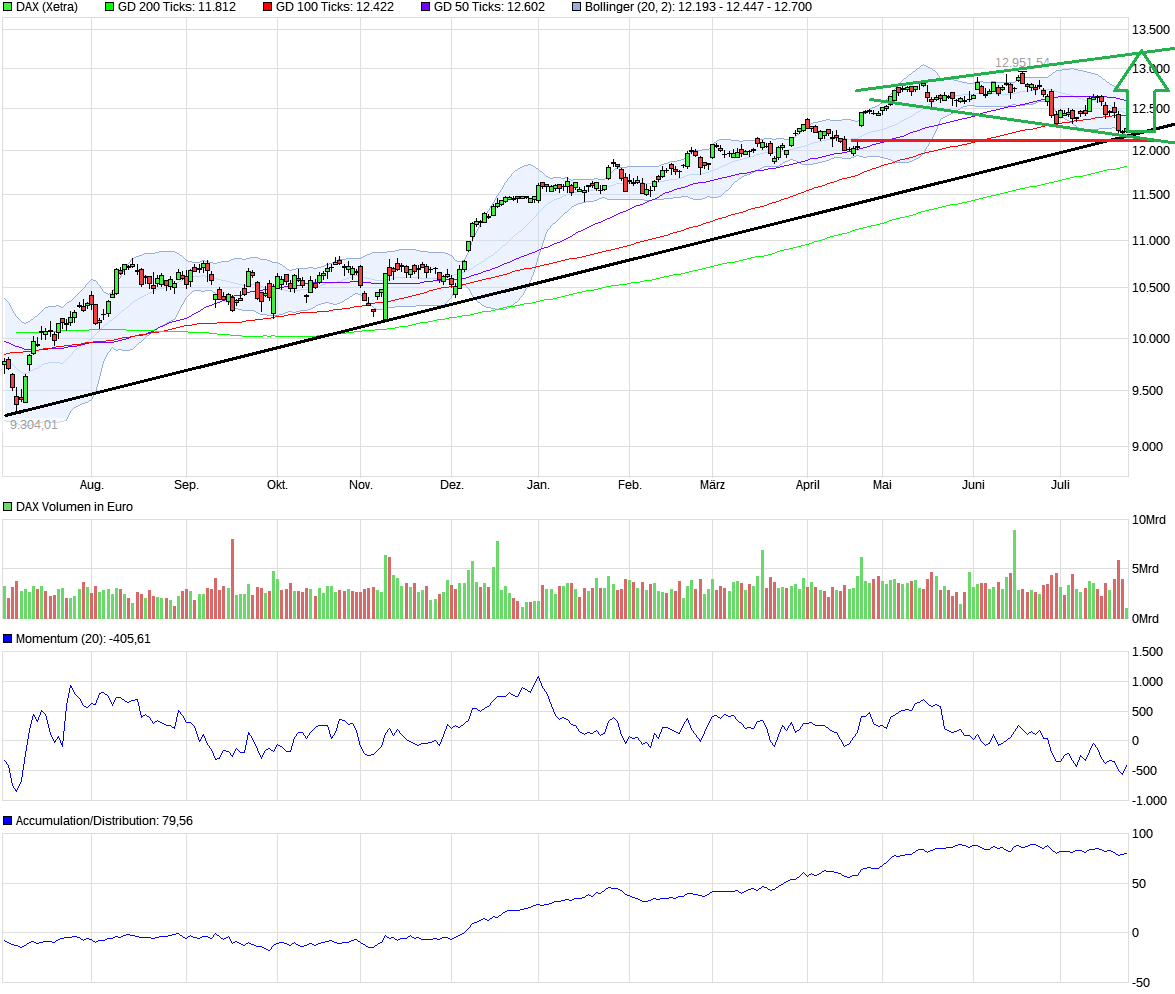Click the -50 accumulation axis label
The image size is (1175, 994).
[1139, 983]
